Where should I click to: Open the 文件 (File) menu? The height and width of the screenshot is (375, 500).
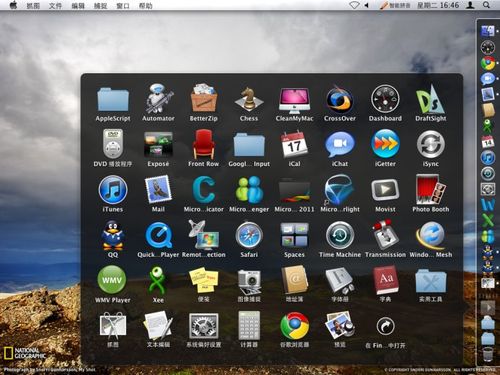pyautogui.click(x=55, y=6)
